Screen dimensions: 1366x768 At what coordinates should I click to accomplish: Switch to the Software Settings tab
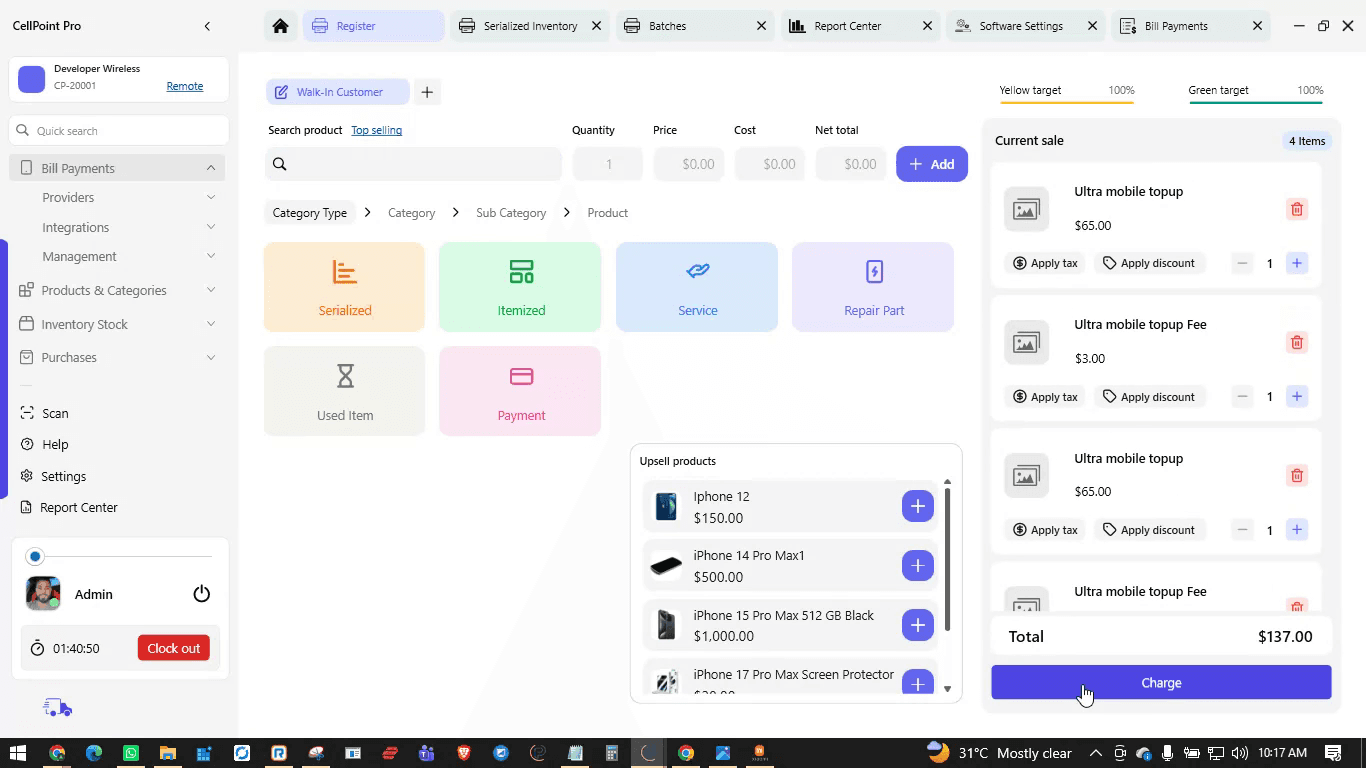pos(1025,26)
